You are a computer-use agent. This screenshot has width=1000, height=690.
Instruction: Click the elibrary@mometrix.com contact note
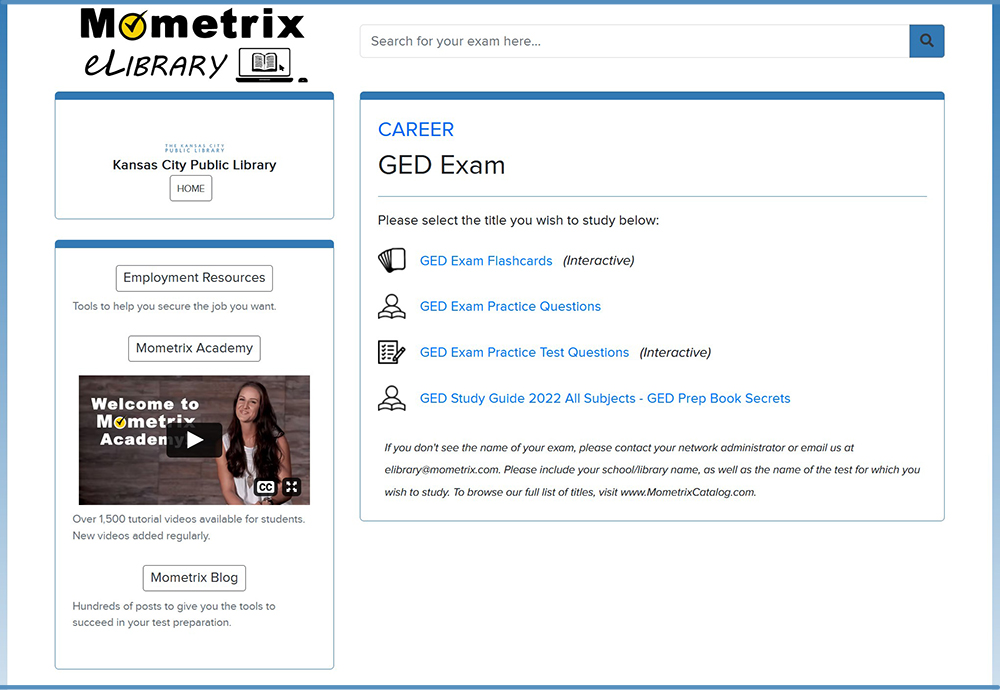(x=652, y=470)
